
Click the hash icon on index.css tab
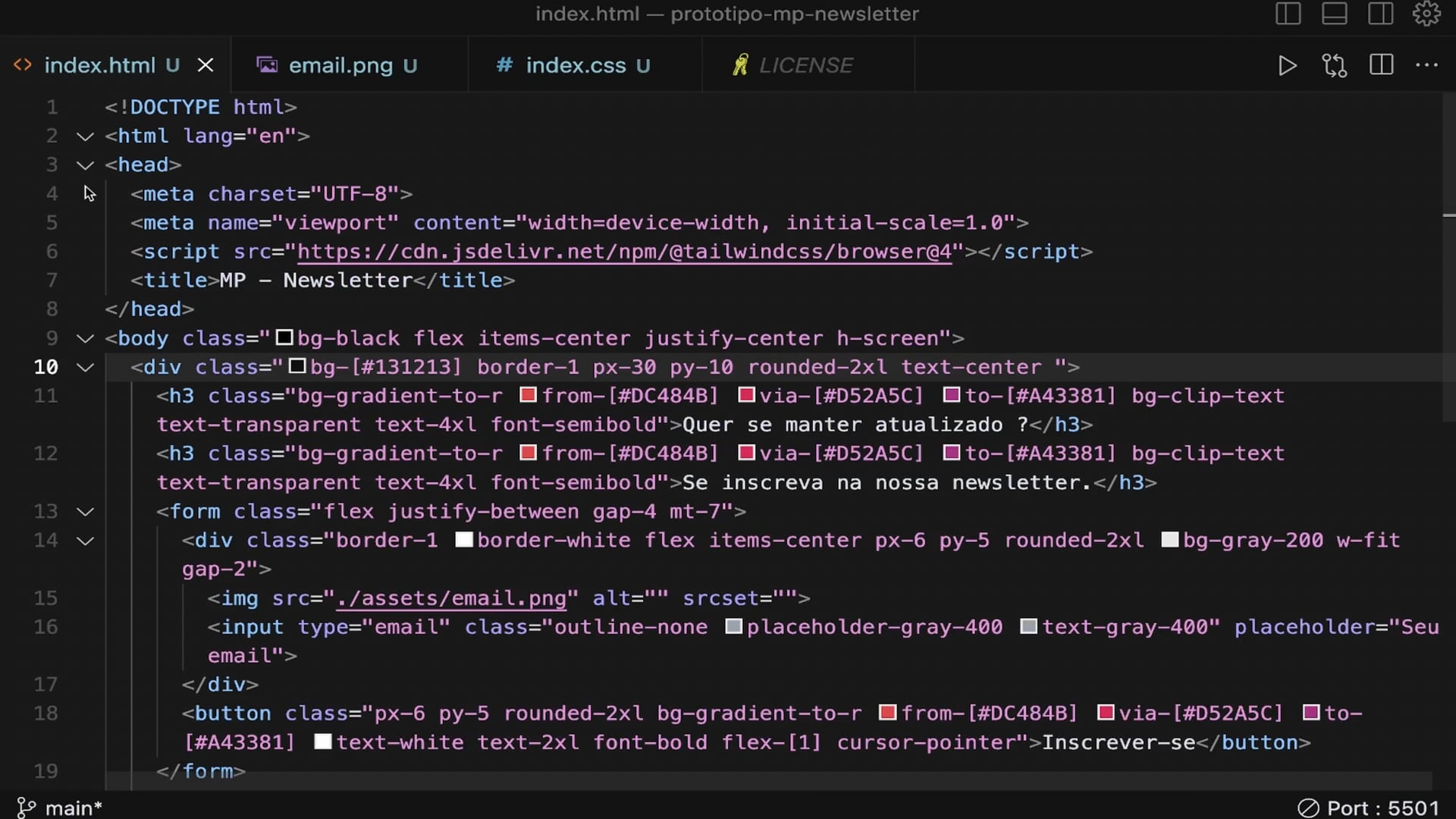[x=504, y=65]
